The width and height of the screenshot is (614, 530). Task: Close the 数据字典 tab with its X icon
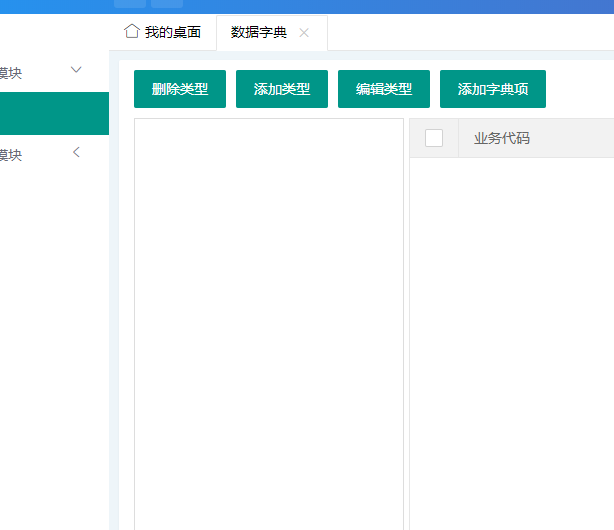coord(304,33)
